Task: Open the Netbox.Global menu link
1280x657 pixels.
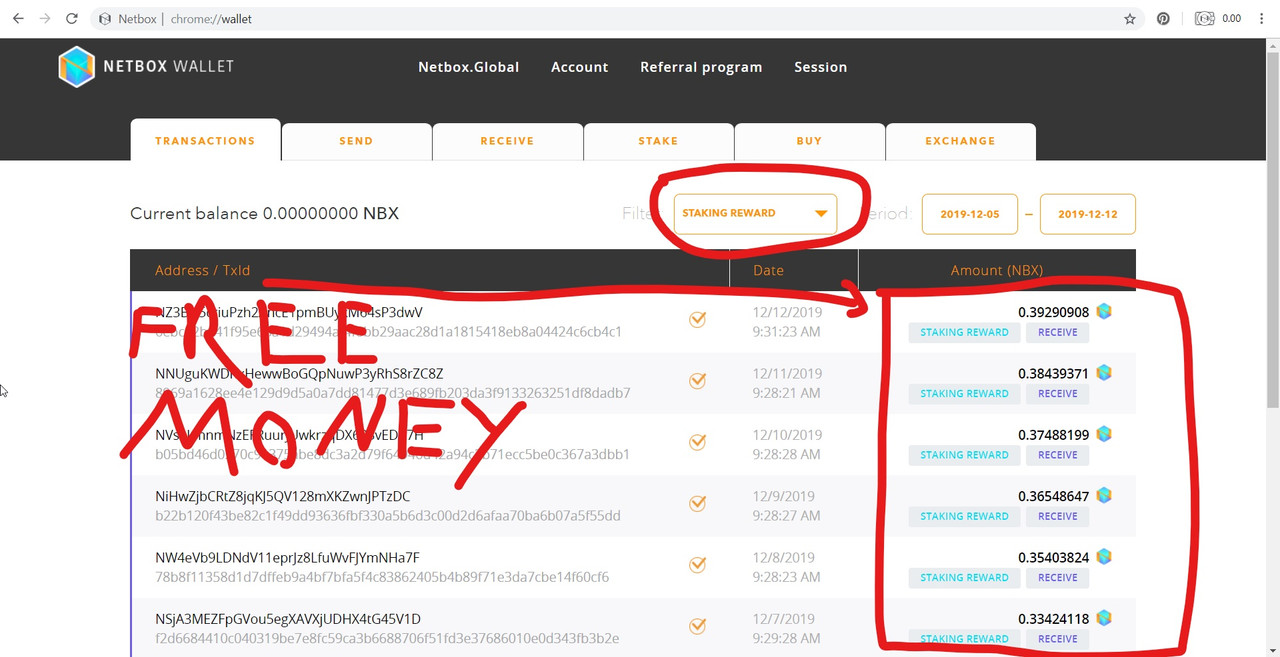Action: pyautogui.click(x=468, y=67)
